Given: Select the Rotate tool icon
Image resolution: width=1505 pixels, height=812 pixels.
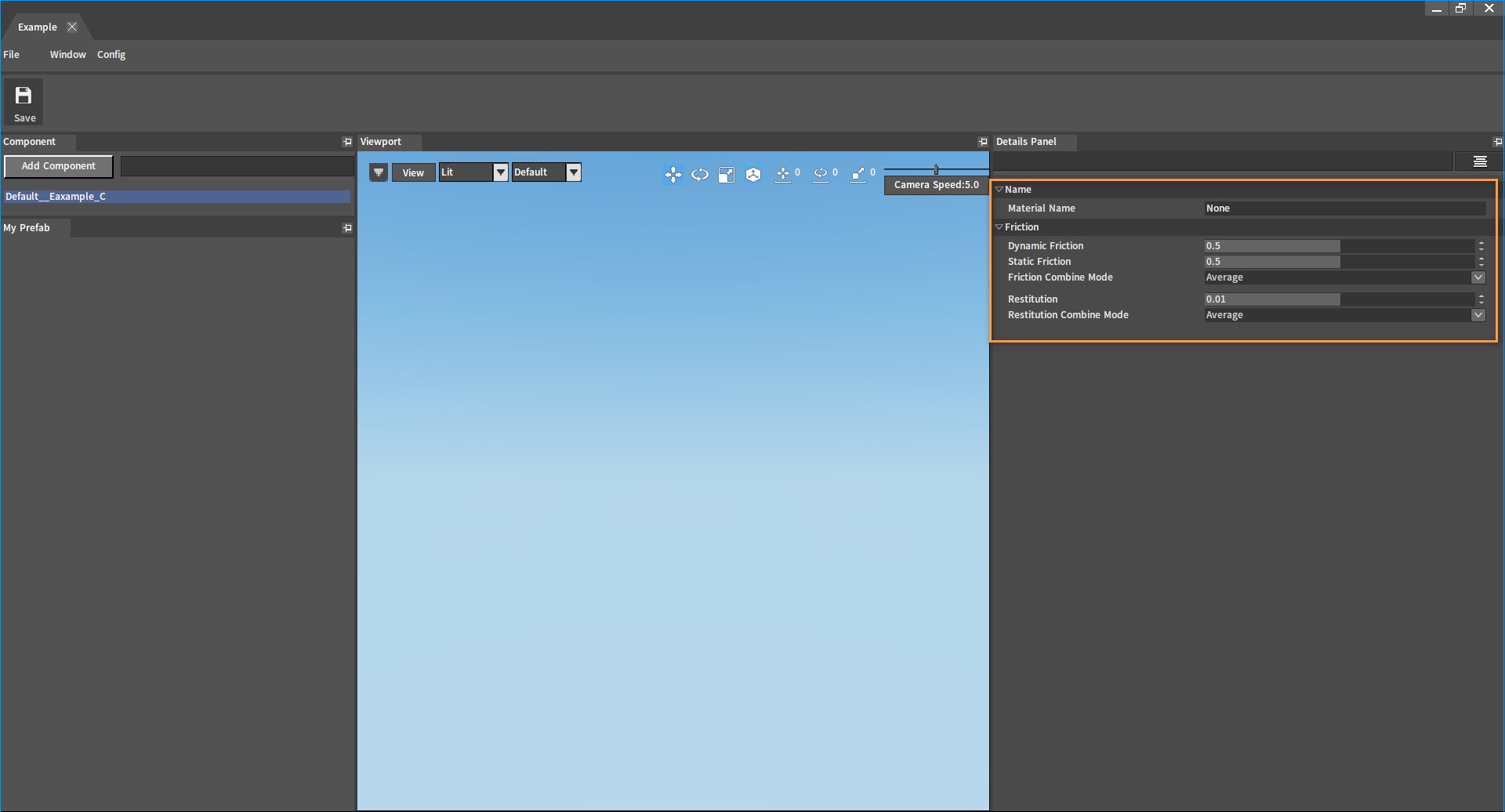Looking at the screenshot, I should pos(700,174).
